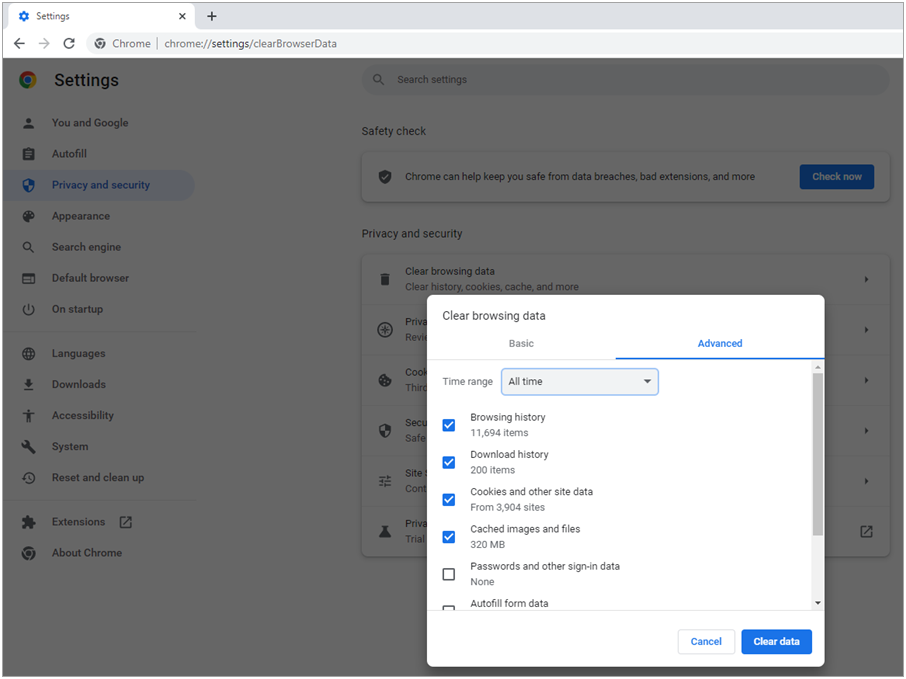The width and height of the screenshot is (906, 679).
Task: Click the Extensions puzzle piece icon
Action: pos(28,522)
